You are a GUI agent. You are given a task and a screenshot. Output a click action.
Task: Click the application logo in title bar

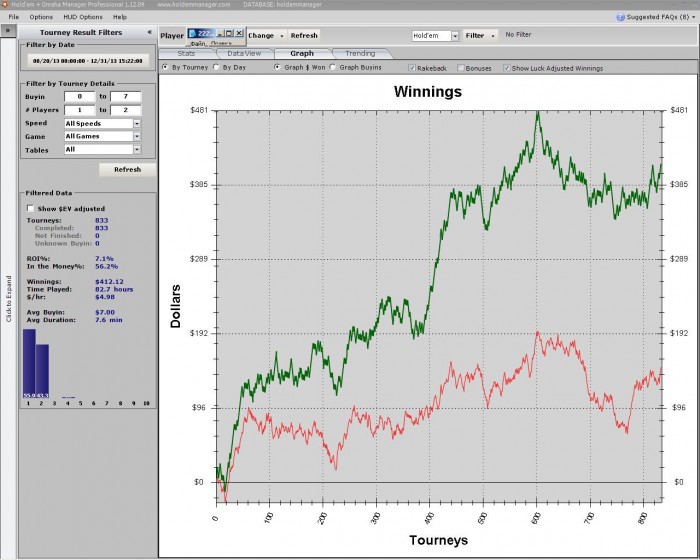click(x=4, y=4)
